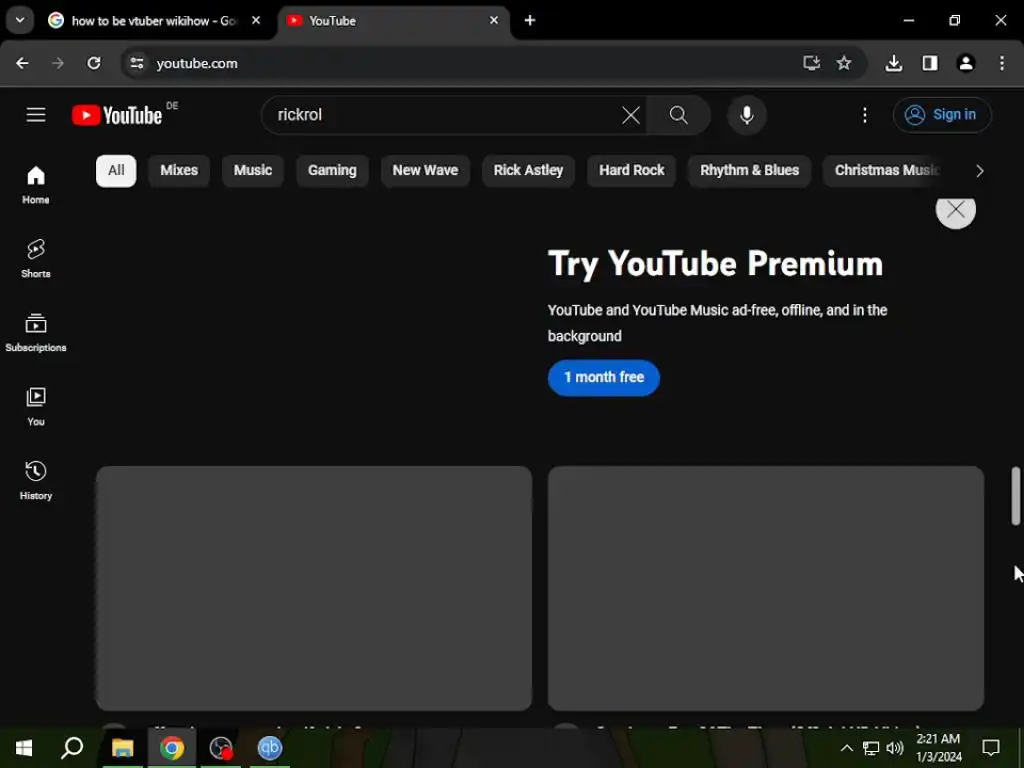The image size is (1024, 768).
Task: Select the All filter chip
Action: point(116,170)
